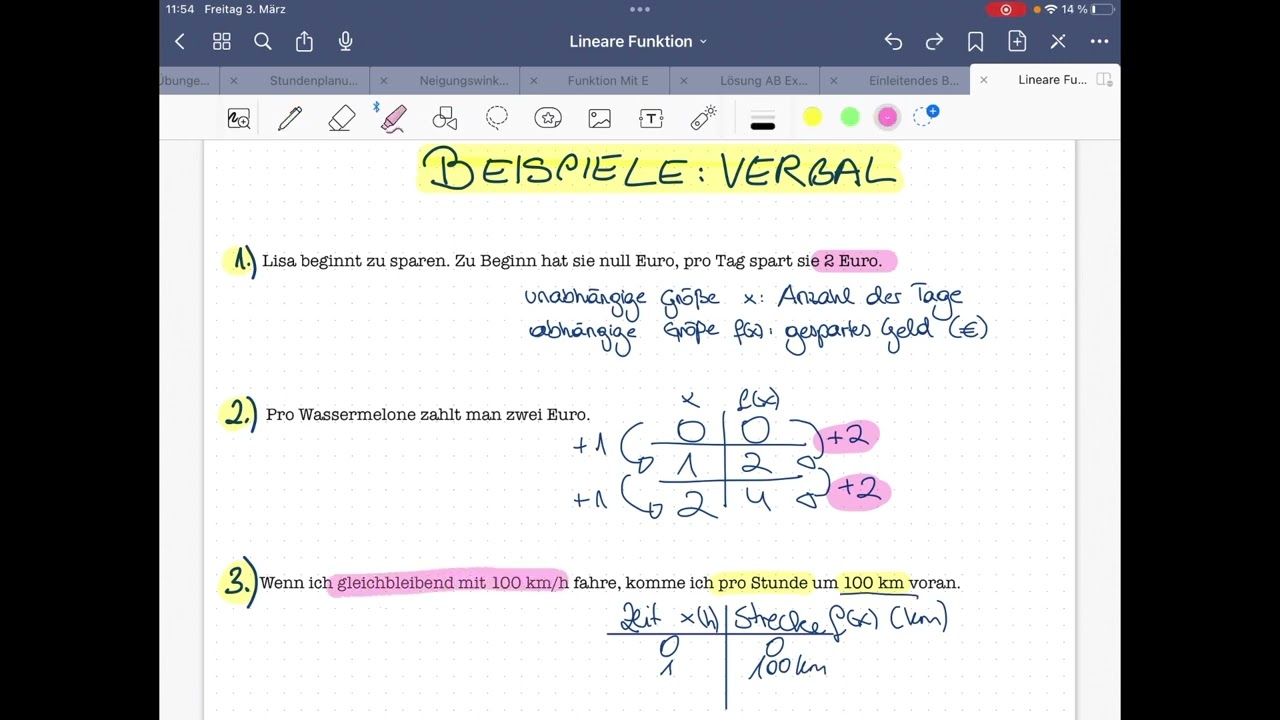This screenshot has width=1280, height=720.
Task: Tap the "Pro Wassermelone zahlt man zwei Euro." sentence
Action: (x=428, y=414)
